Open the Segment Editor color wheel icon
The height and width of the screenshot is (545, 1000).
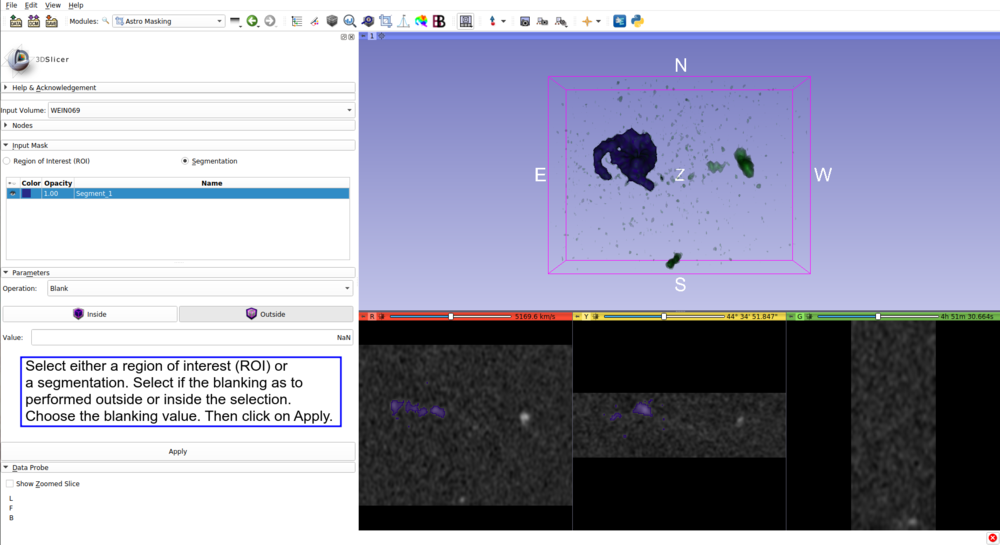(x=421, y=21)
